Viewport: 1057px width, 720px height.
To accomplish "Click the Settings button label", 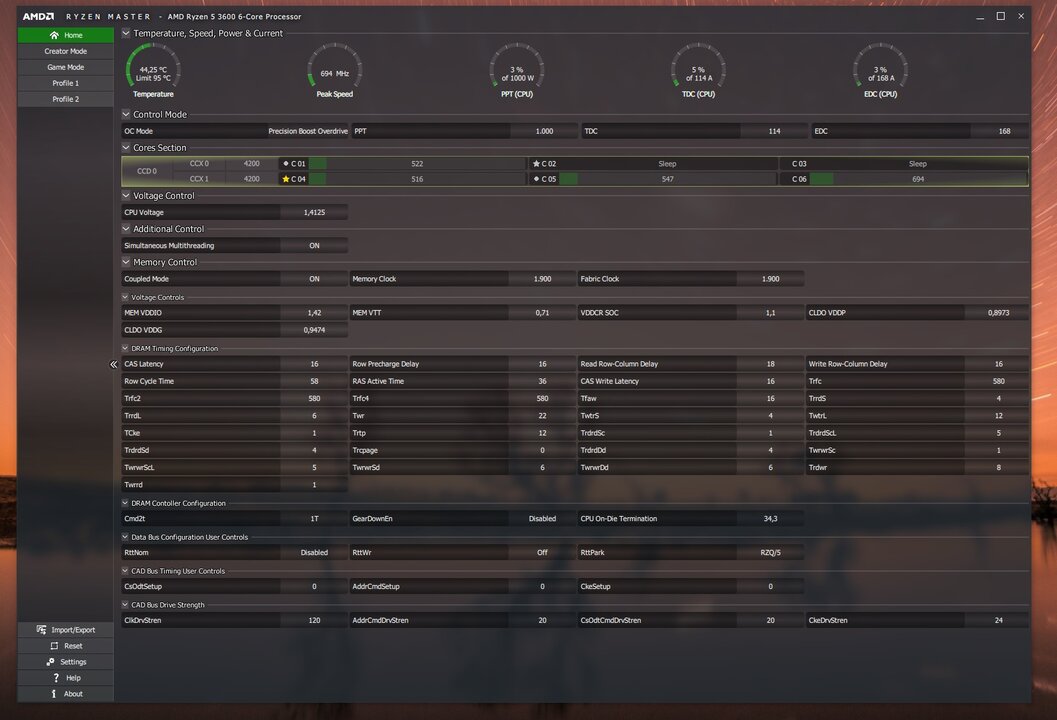I will (73, 662).
